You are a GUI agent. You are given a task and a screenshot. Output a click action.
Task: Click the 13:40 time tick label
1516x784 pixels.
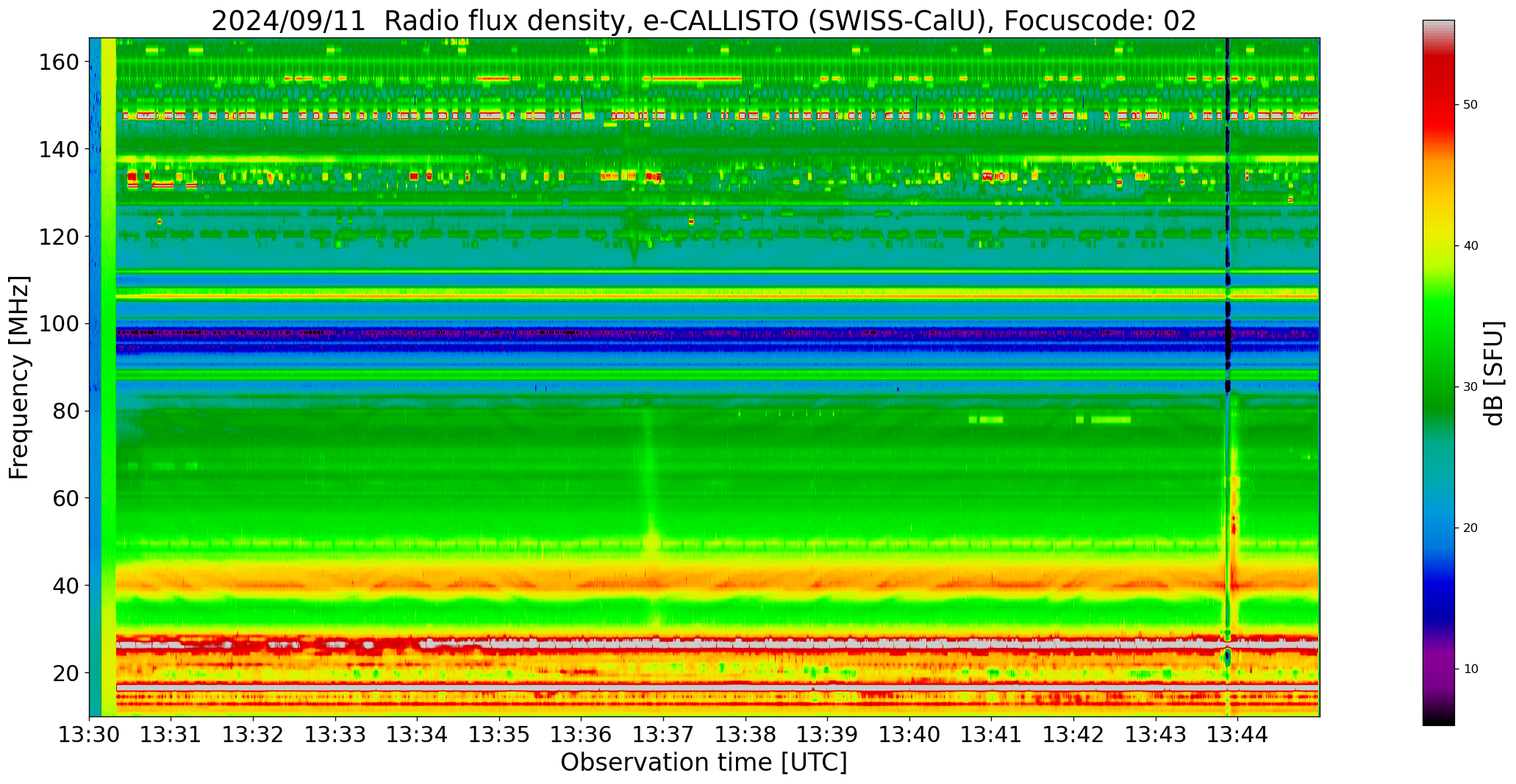click(909, 735)
